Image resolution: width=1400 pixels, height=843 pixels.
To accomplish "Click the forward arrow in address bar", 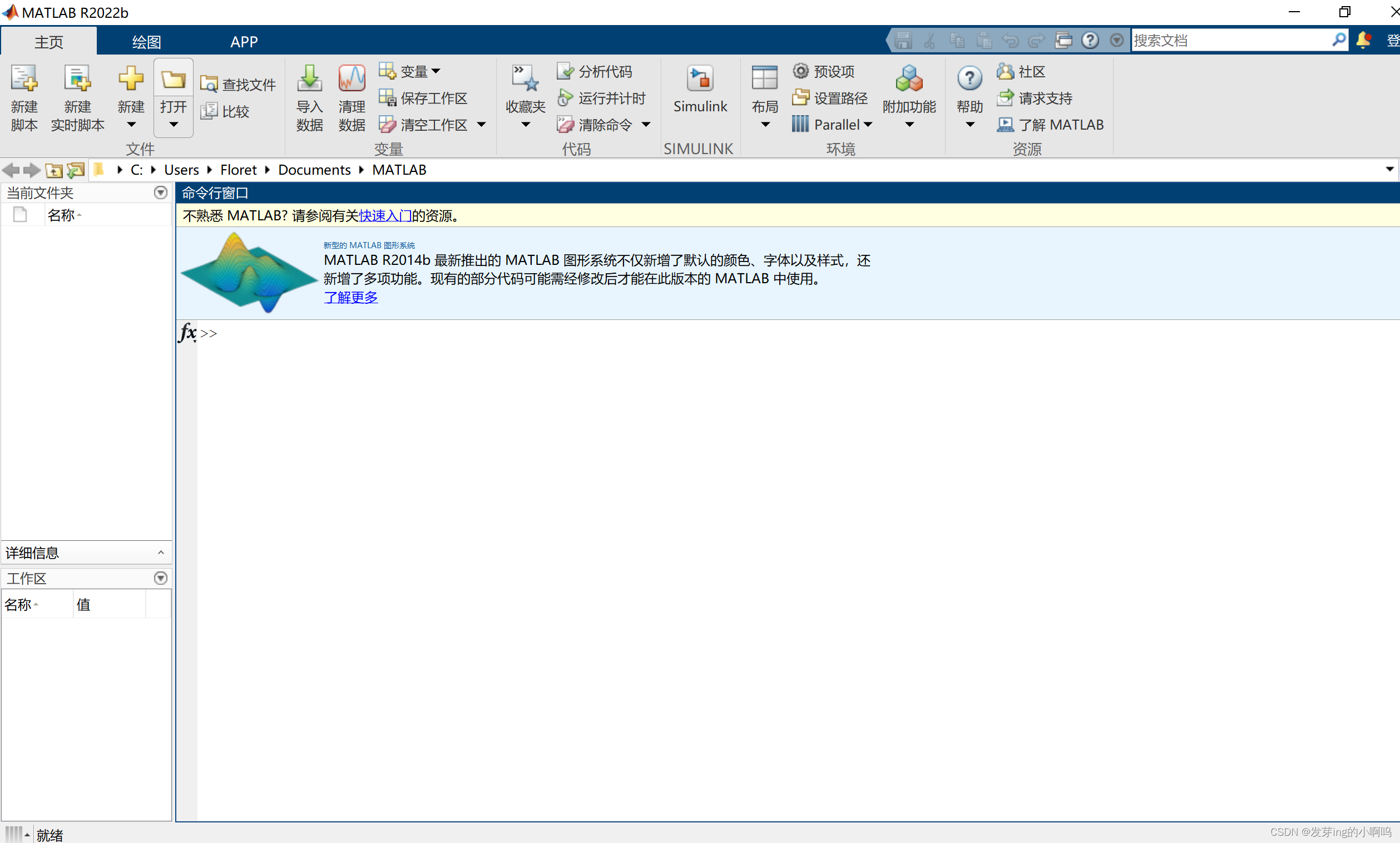I will pos(32,170).
